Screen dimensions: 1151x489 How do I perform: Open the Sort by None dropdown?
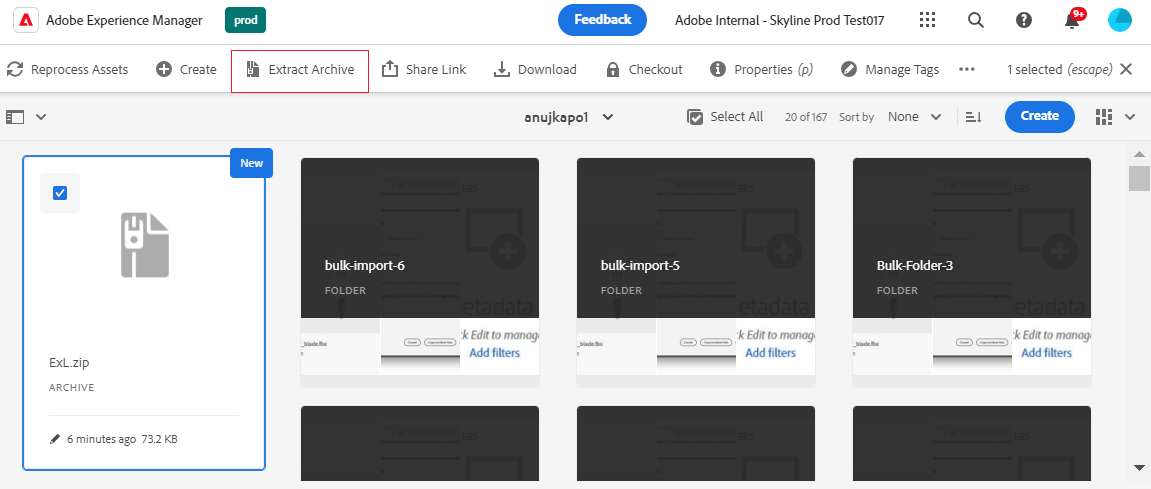(915, 117)
